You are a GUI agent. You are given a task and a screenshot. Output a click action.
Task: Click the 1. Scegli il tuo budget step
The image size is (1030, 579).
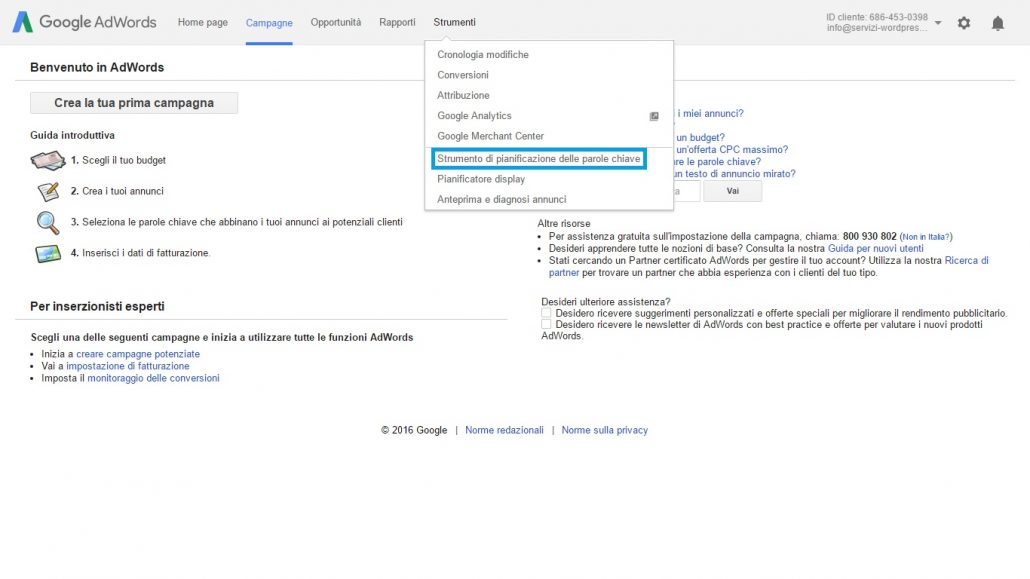[x=118, y=160]
